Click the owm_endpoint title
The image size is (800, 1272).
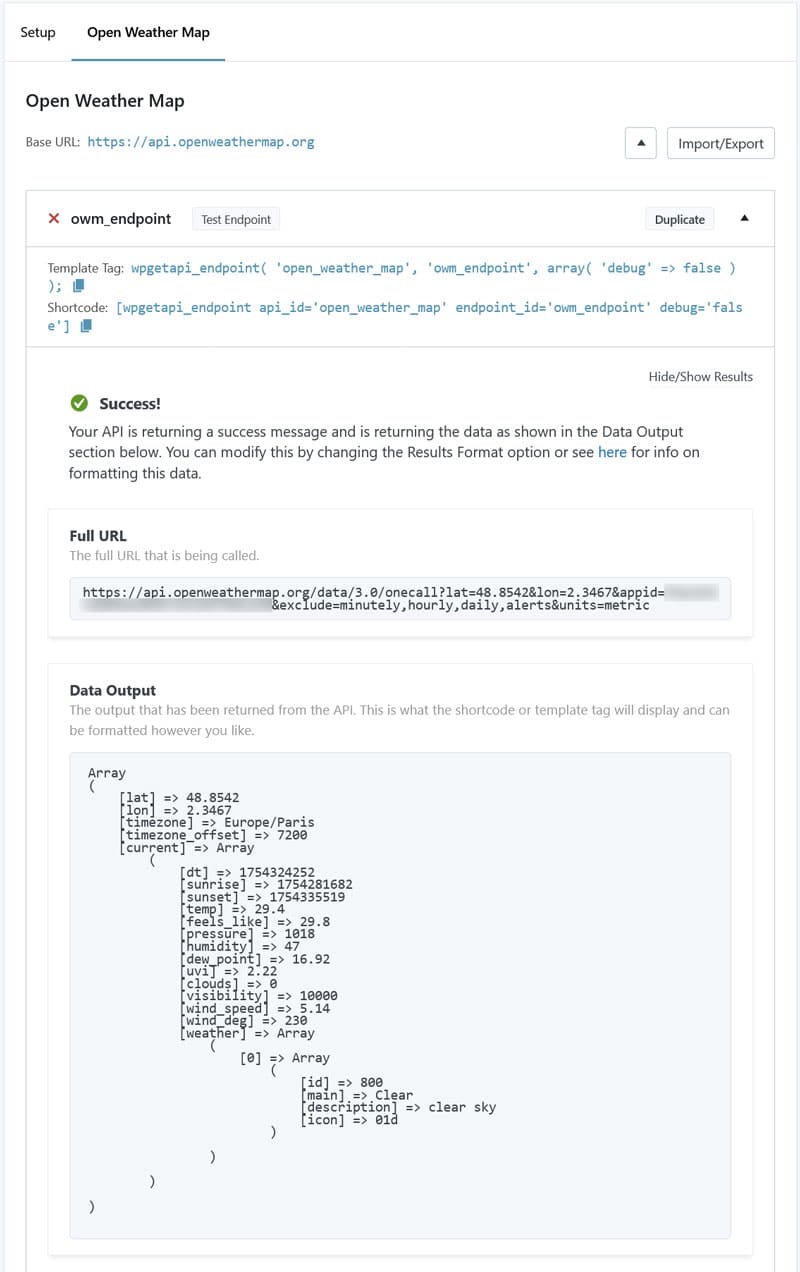pyautogui.click(x=121, y=219)
